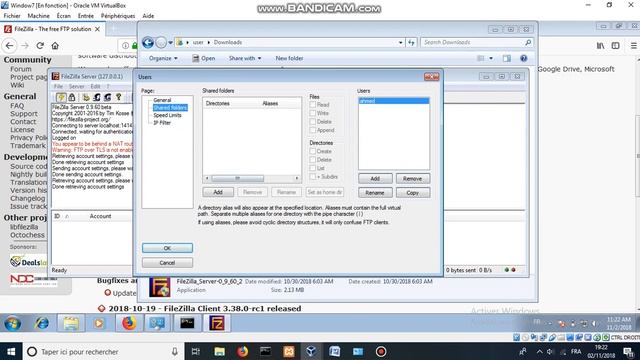Open FileZilla Server icon in Windows 7 taskbar
This screenshot has width=640, height=360.
click(x=217, y=323)
